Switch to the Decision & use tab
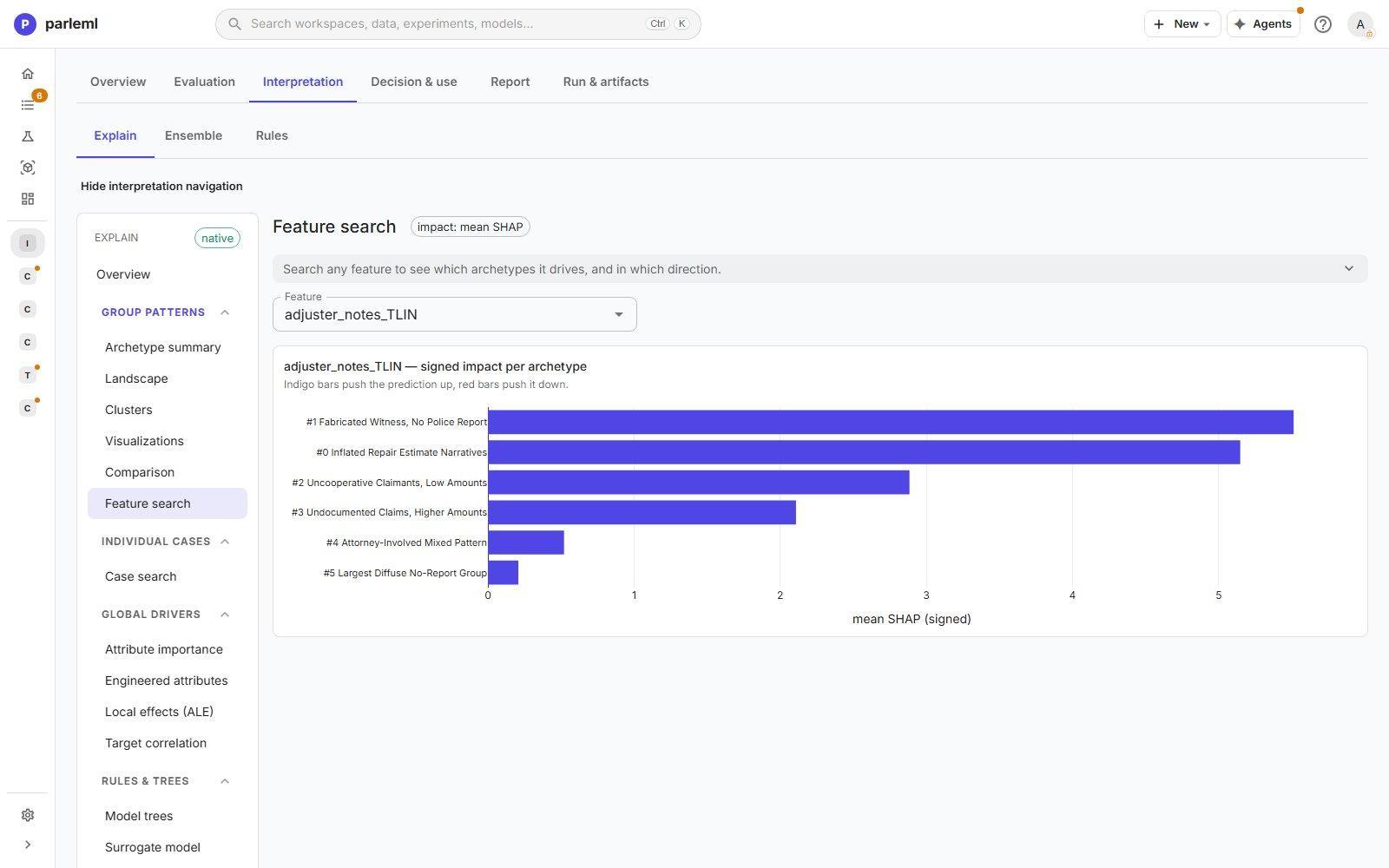This screenshot has width=1389, height=868. point(414,82)
